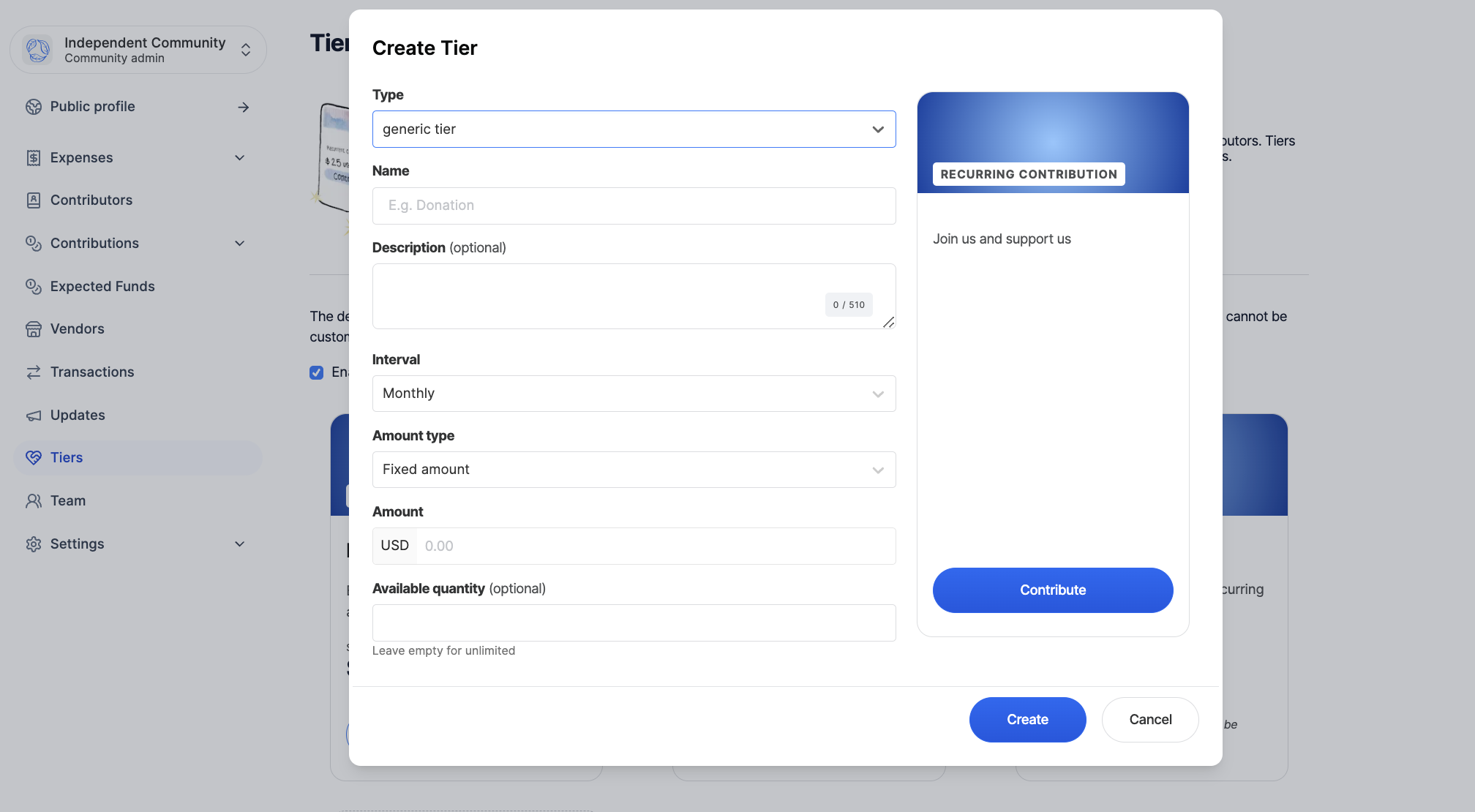1475x812 pixels.
Task: Click the Updates megaphone icon
Action: click(34, 416)
